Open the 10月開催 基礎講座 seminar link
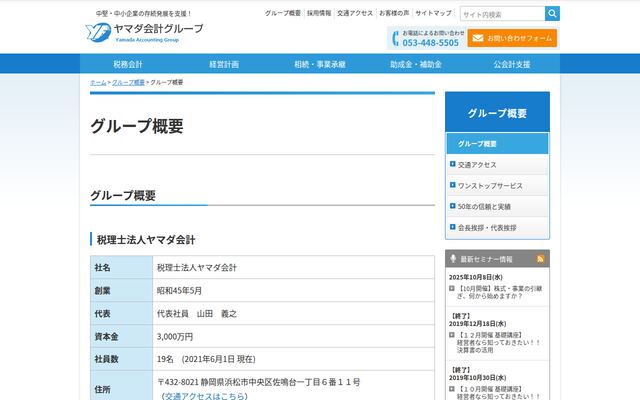The height and width of the screenshot is (400, 640). pos(499,393)
